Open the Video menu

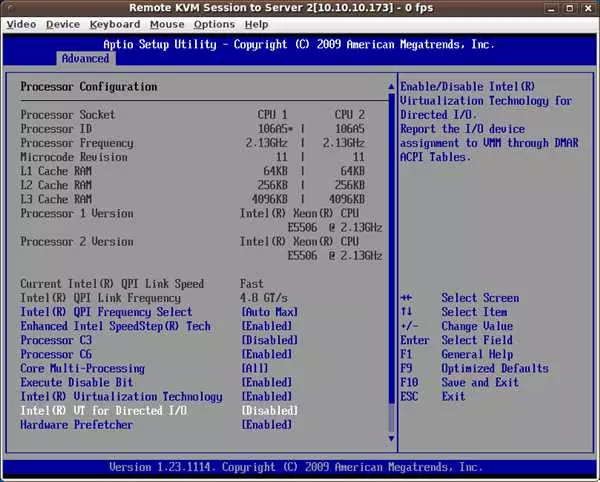[x=21, y=24]
